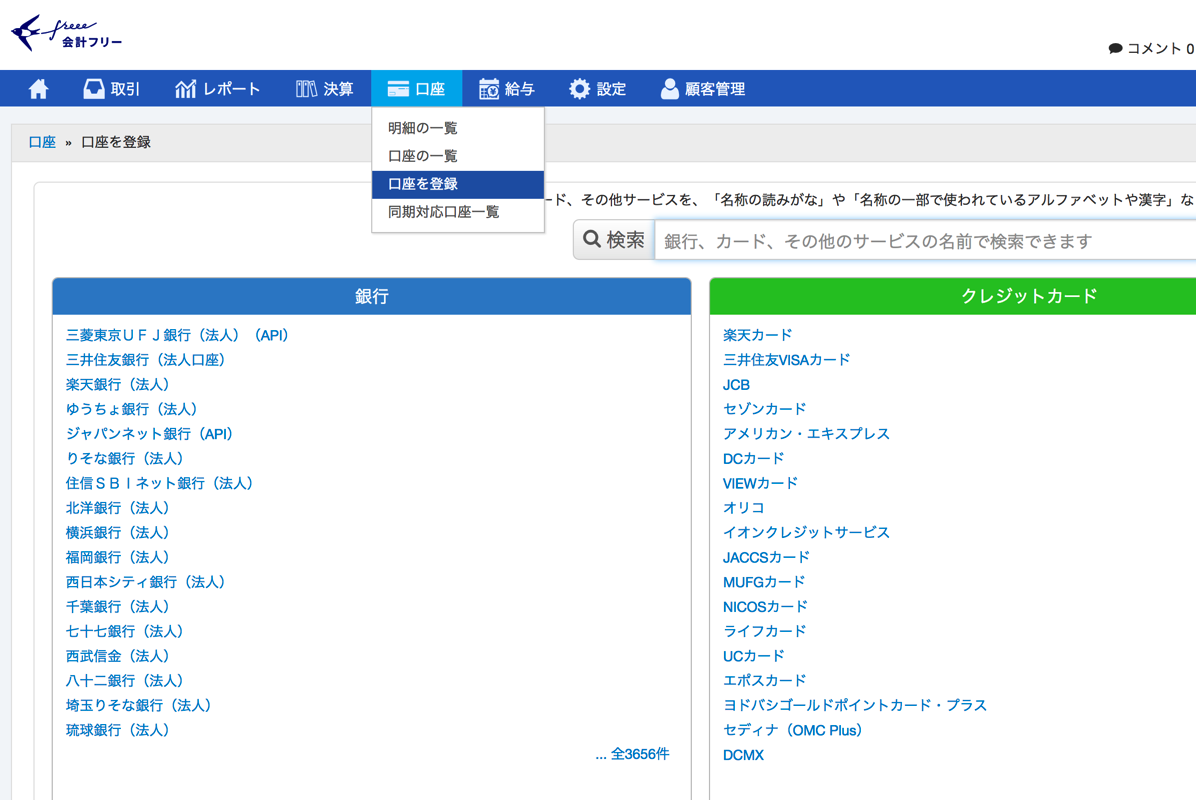Viewport: 1196px width, 800px height.
Task: Open 西武信金（法人） link
Action: [117, 656]
